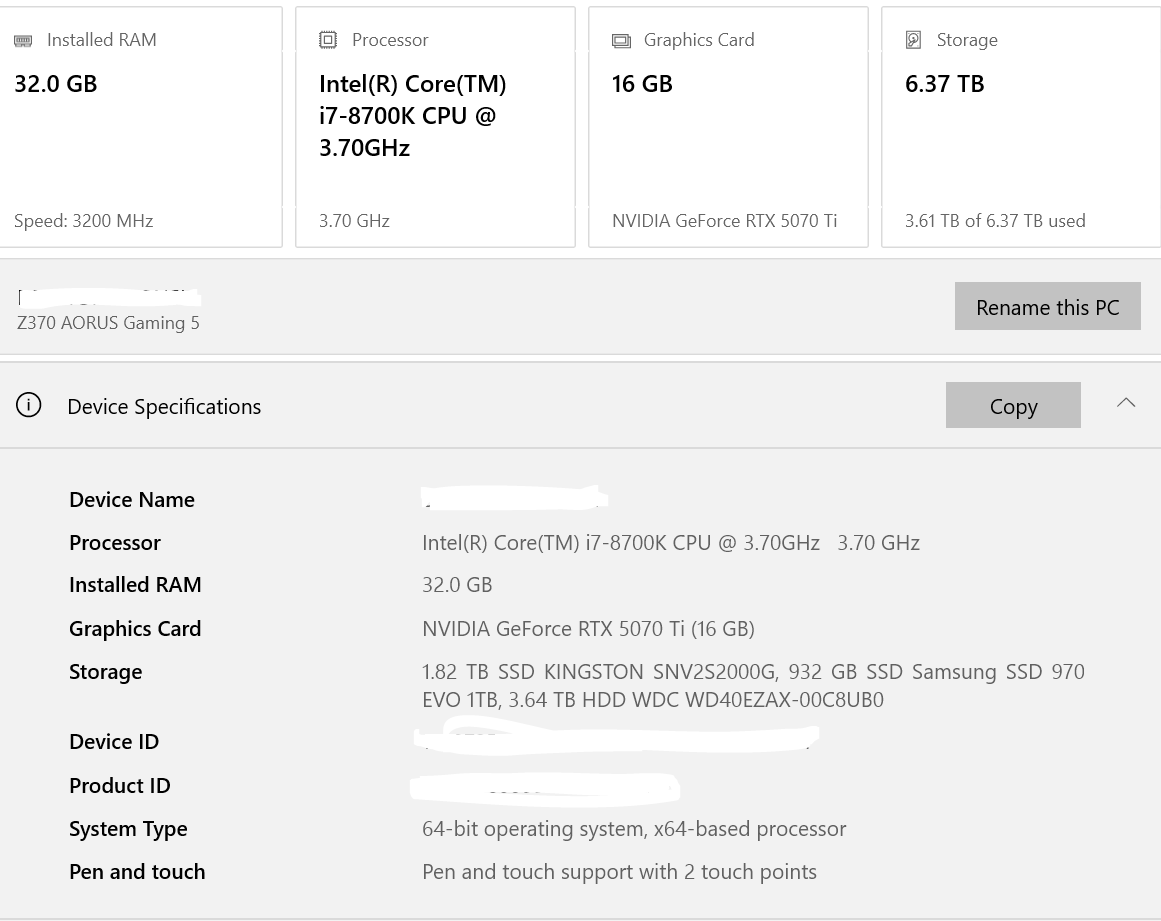This screenshot has height=921, width=1161.
Task: Click the info icon beside Device Specifications
Action: pyautogui.click(x=29, y=405)
